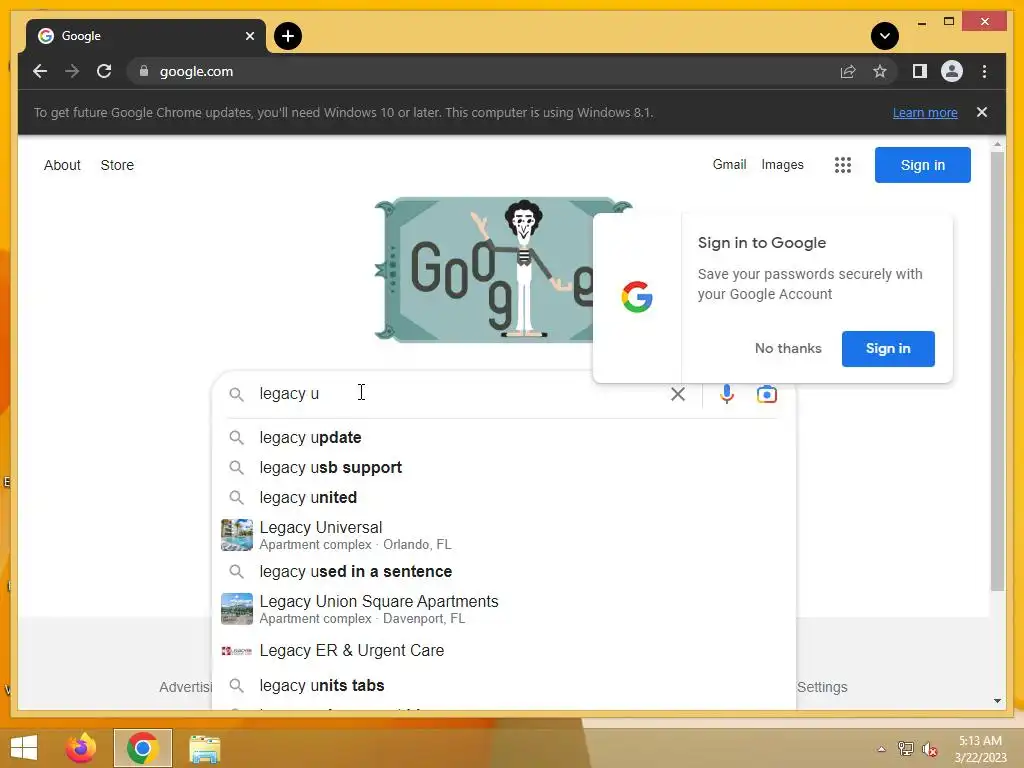This screenshot has width=1024, height=768.
Task: Open the Store link
Action: tap(117, 165)
